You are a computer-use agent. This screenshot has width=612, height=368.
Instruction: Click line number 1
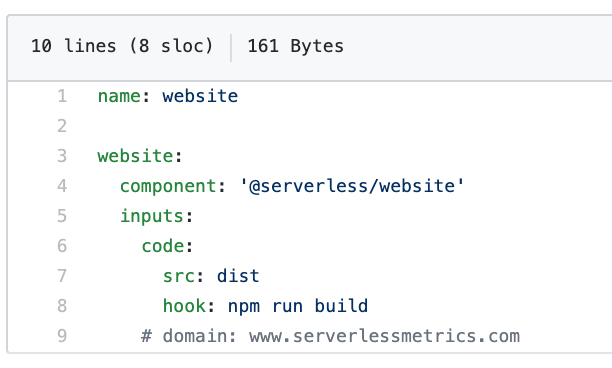(x=62, y=96)
